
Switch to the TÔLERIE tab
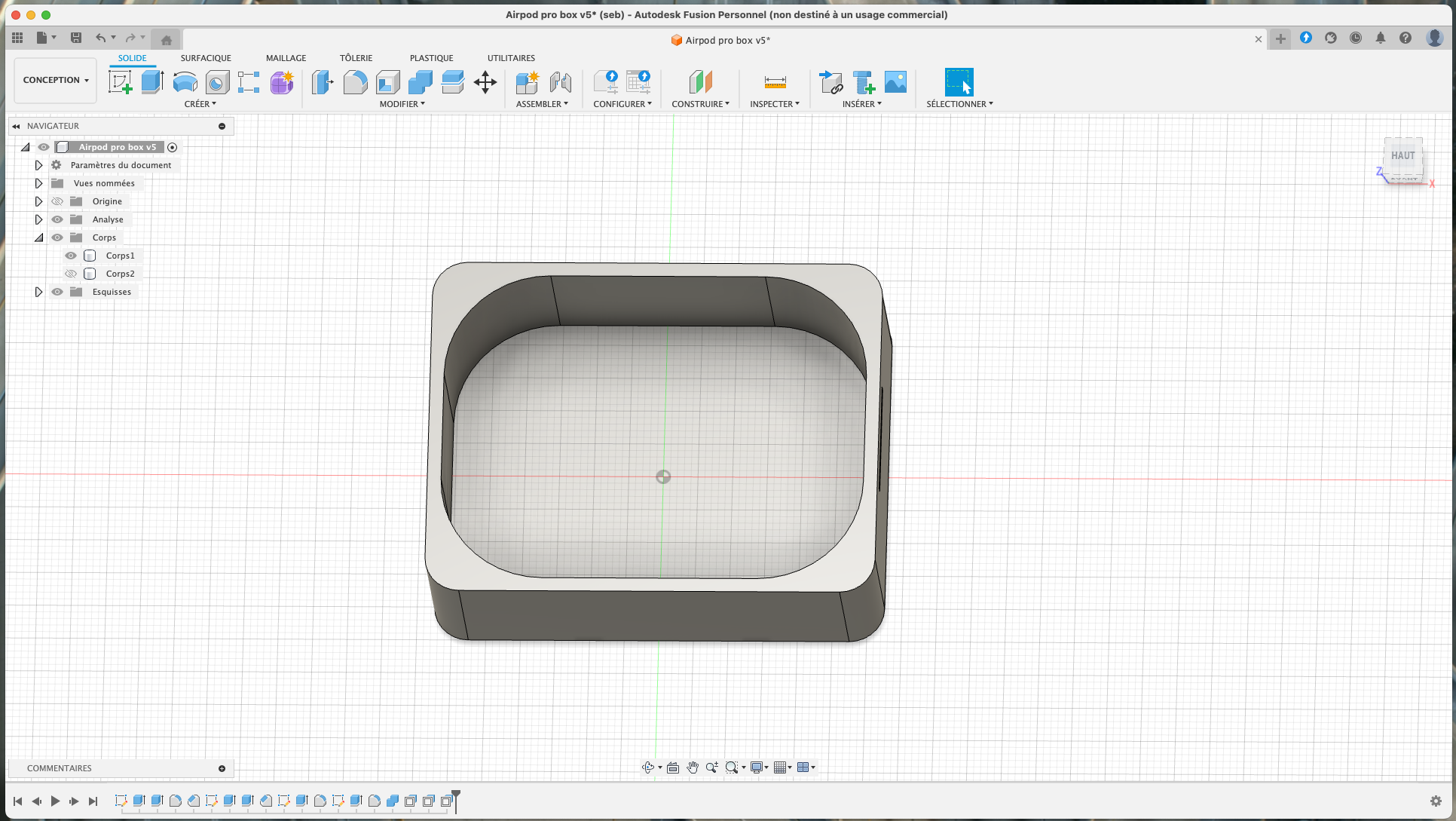tap(356, 58)
